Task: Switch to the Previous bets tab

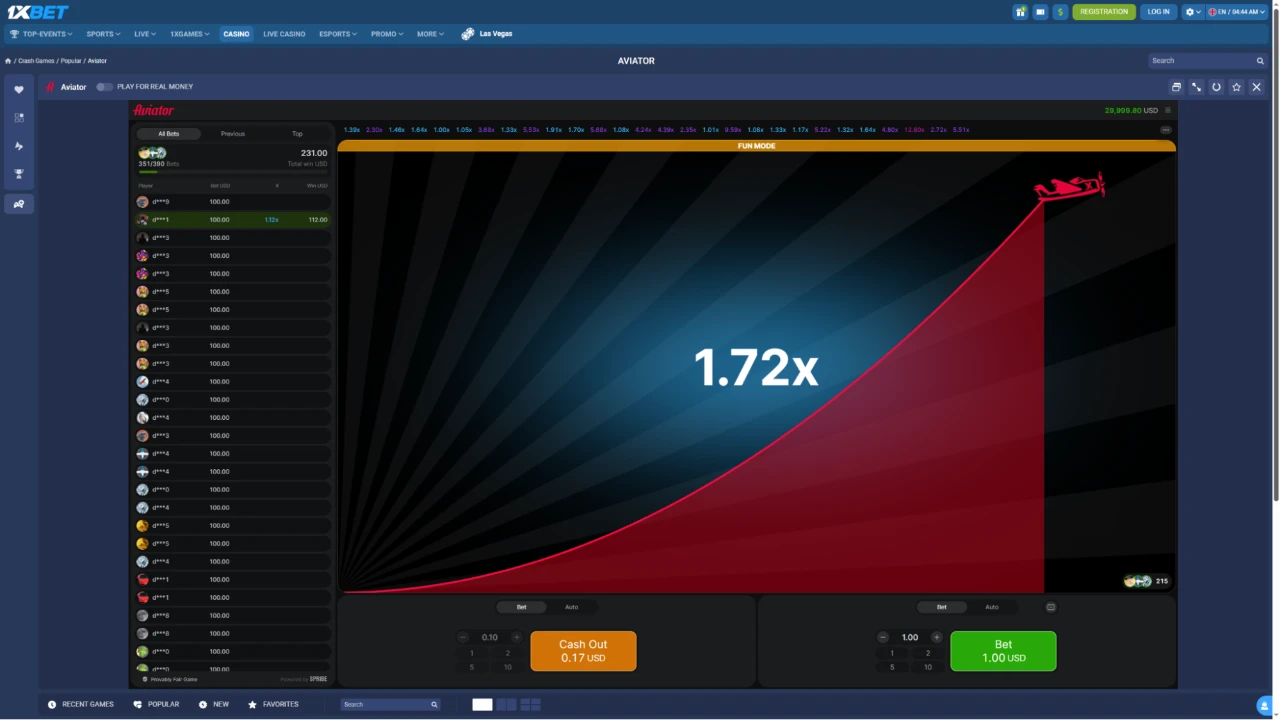Action: point(233,134)
